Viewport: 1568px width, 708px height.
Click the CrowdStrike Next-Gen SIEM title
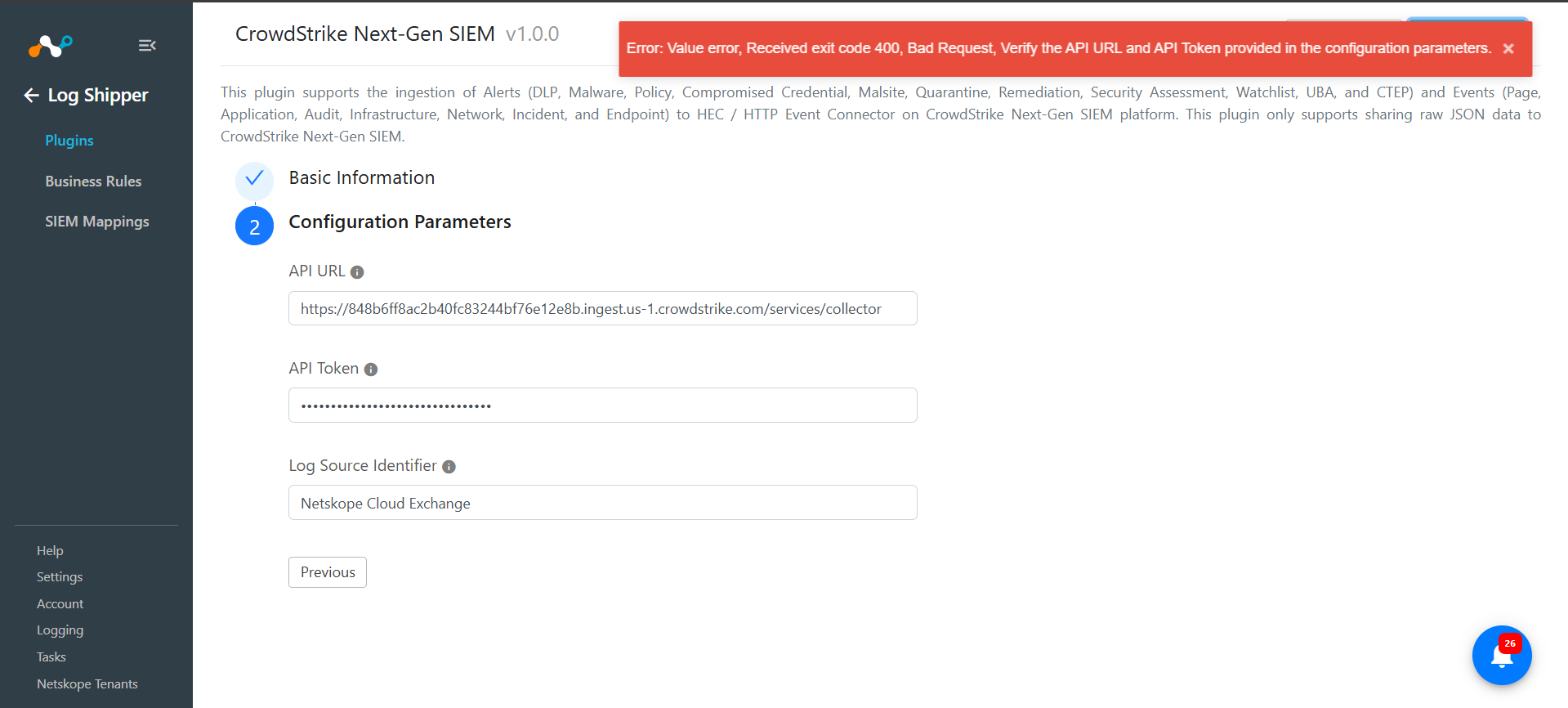click(x=365, y=34)
